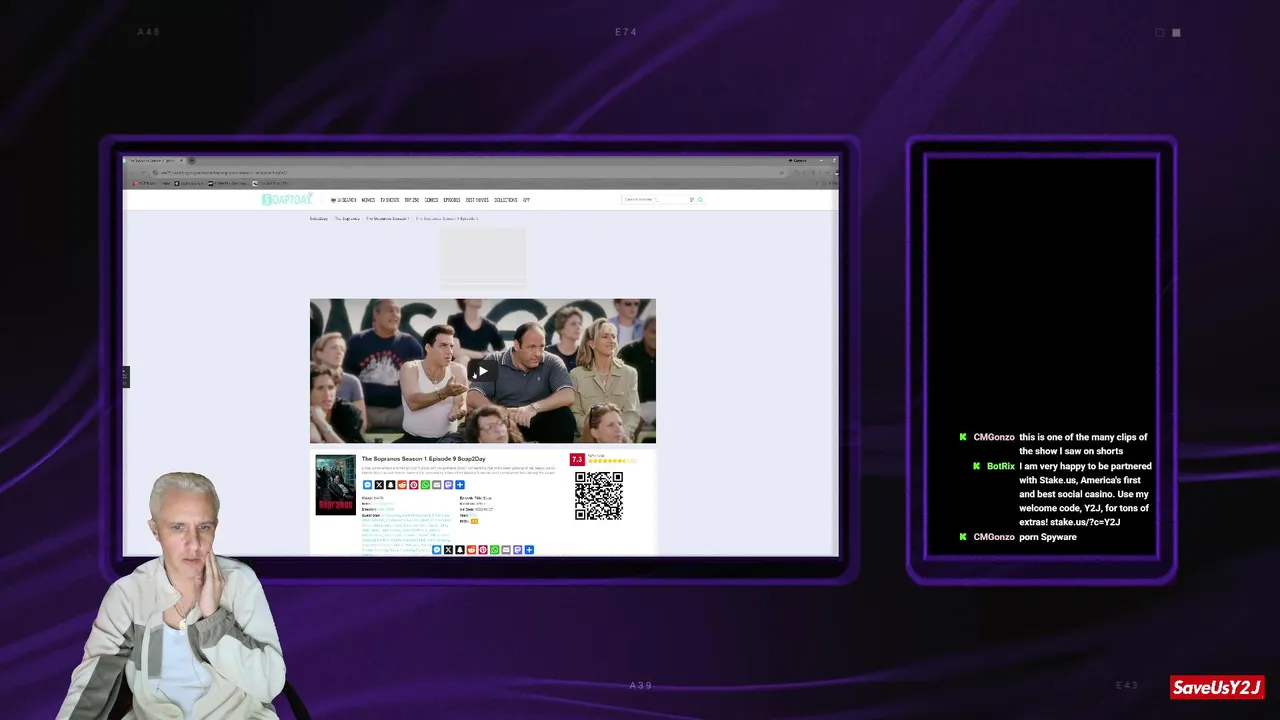
Task: Focus the site search movies field
Action: point(654,200)
